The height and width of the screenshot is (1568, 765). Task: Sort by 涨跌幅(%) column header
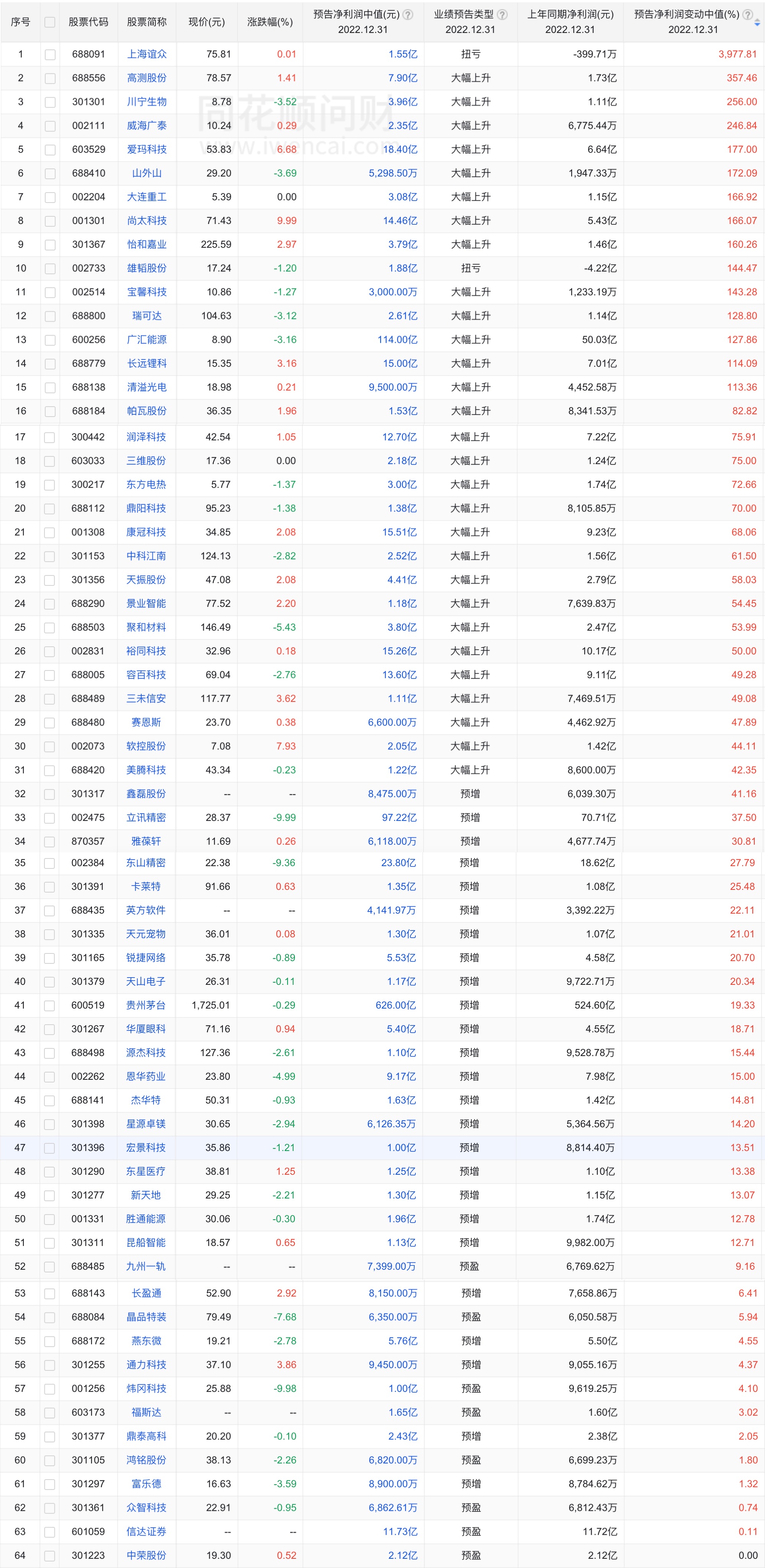270,22
